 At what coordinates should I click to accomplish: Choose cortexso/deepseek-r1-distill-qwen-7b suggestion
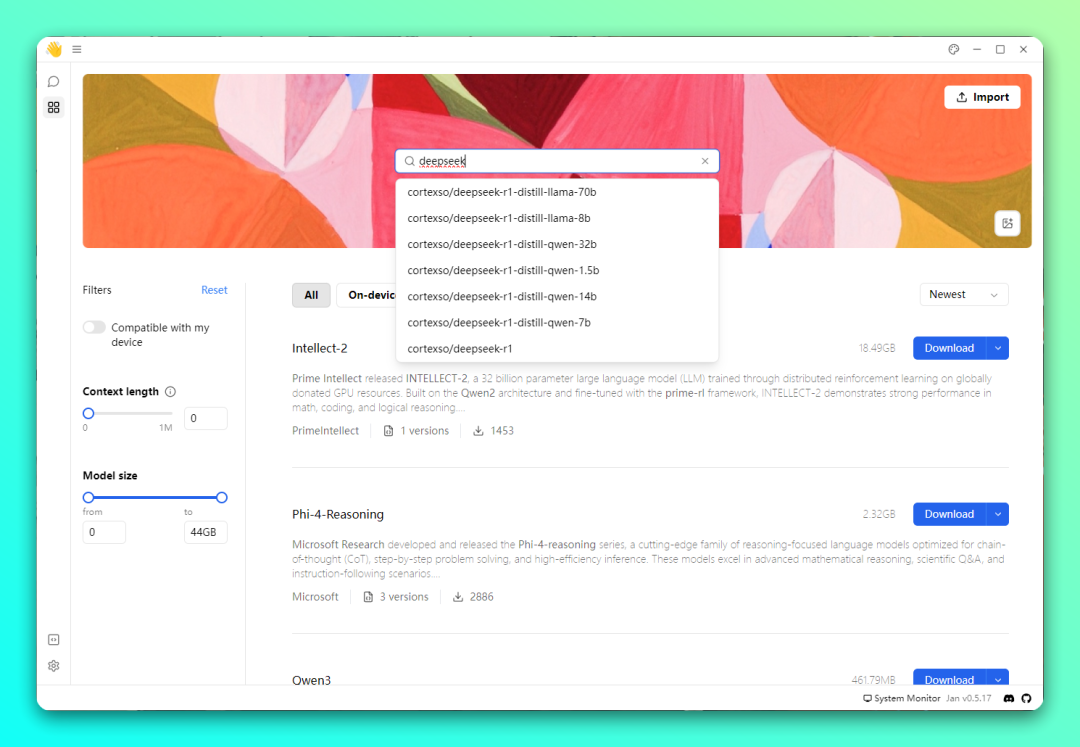tap(557, 323)
